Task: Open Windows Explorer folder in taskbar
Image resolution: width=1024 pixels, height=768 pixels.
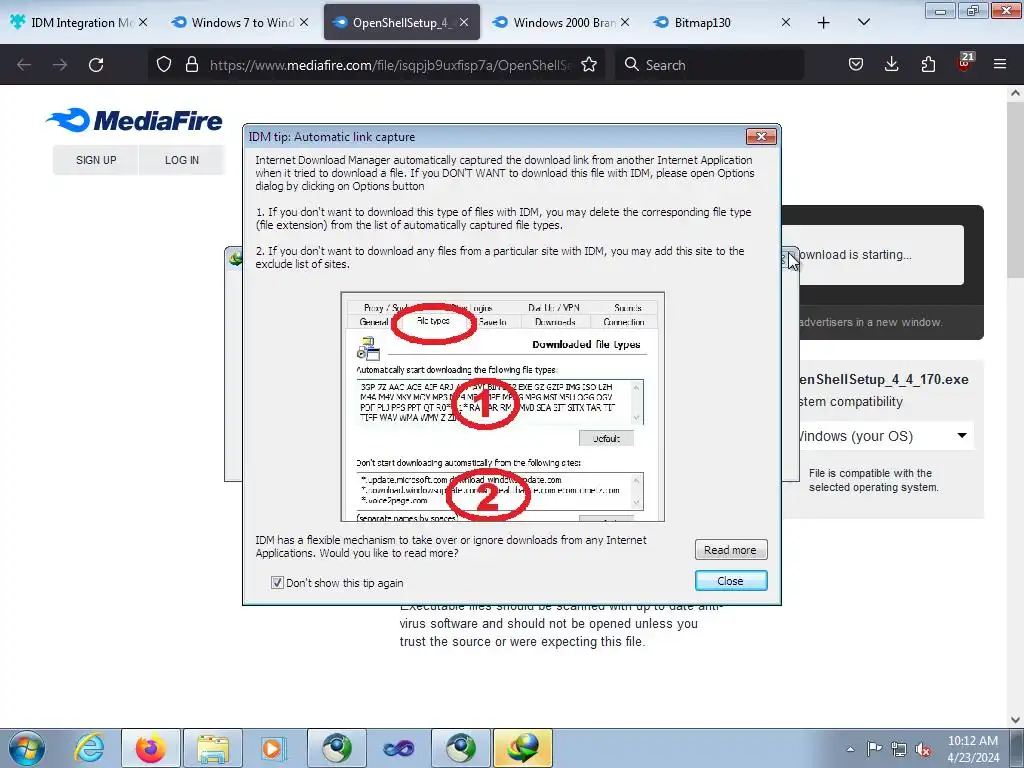Action: (213, 748)
